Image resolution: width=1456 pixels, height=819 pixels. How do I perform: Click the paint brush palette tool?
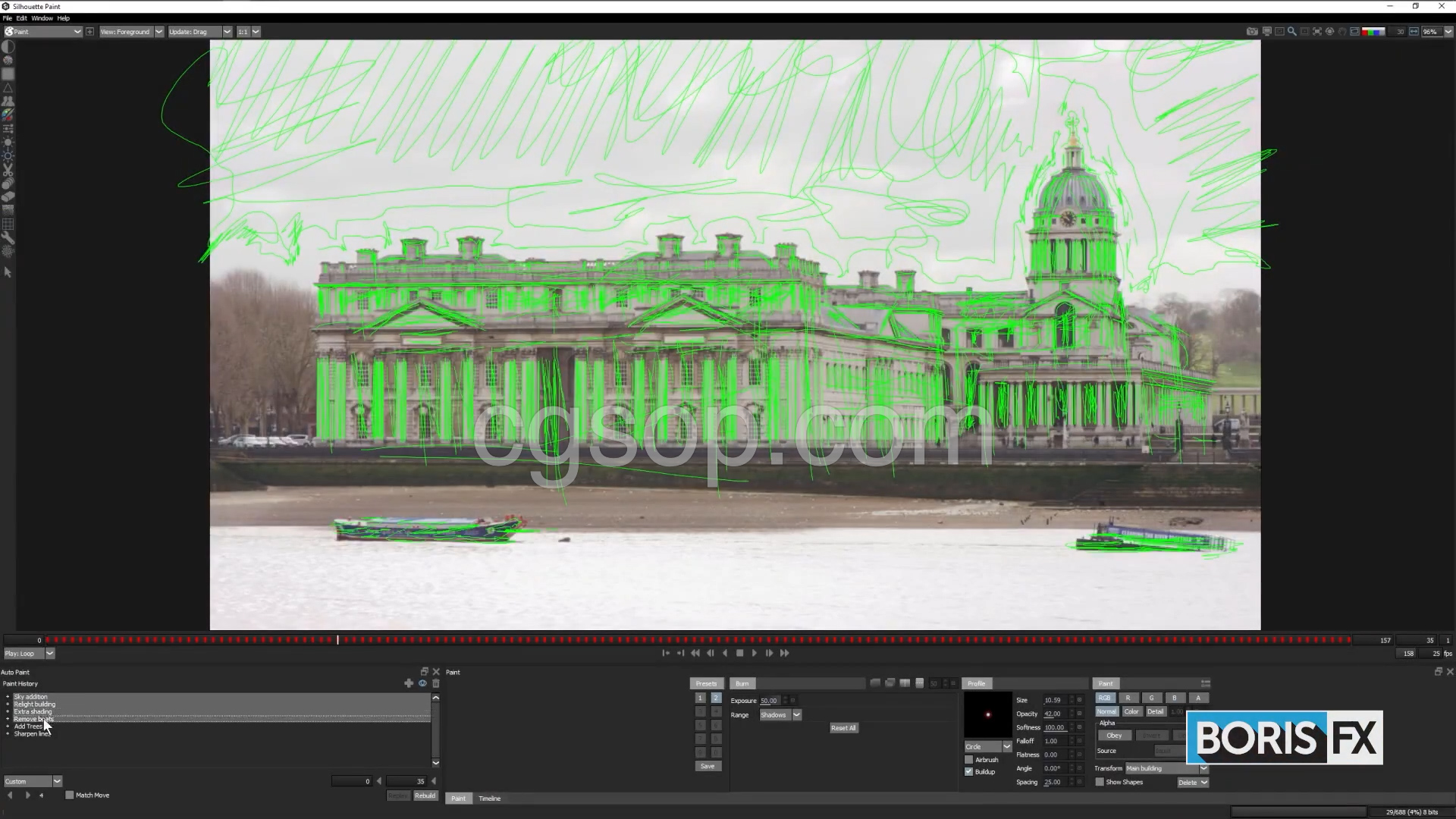point(8,115)
